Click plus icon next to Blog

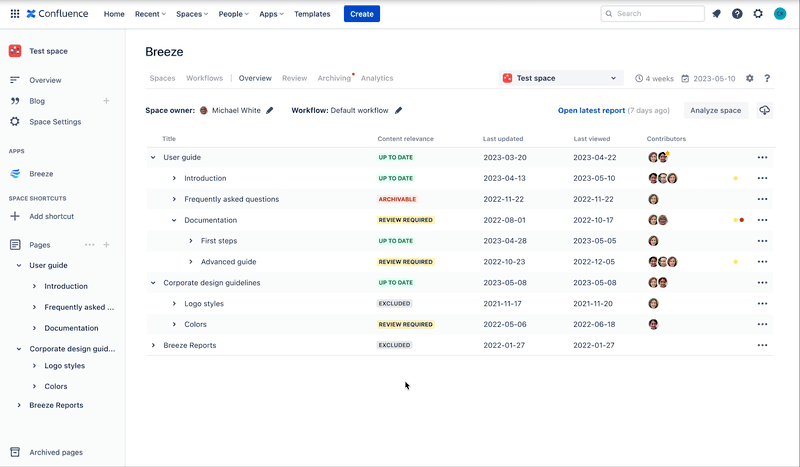106,101
